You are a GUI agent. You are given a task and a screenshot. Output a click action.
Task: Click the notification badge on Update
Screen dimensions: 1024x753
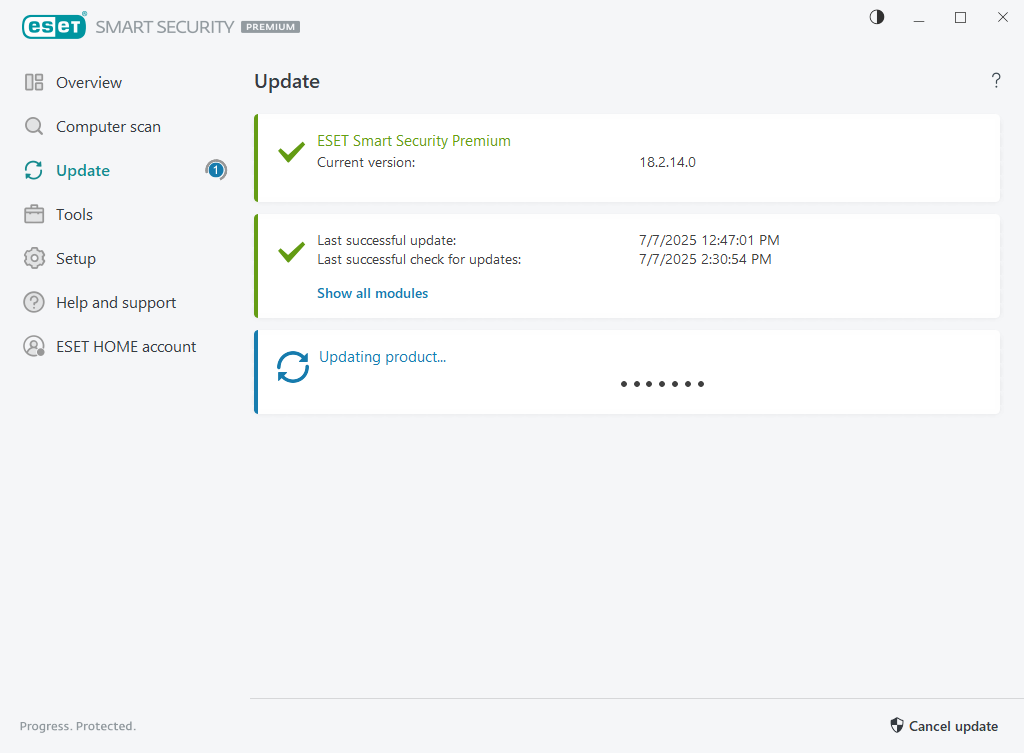tap(216, 170)
